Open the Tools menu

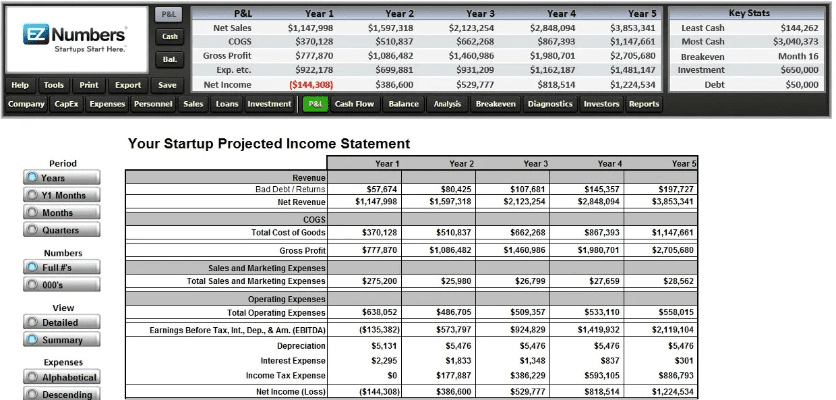(54, 85)
